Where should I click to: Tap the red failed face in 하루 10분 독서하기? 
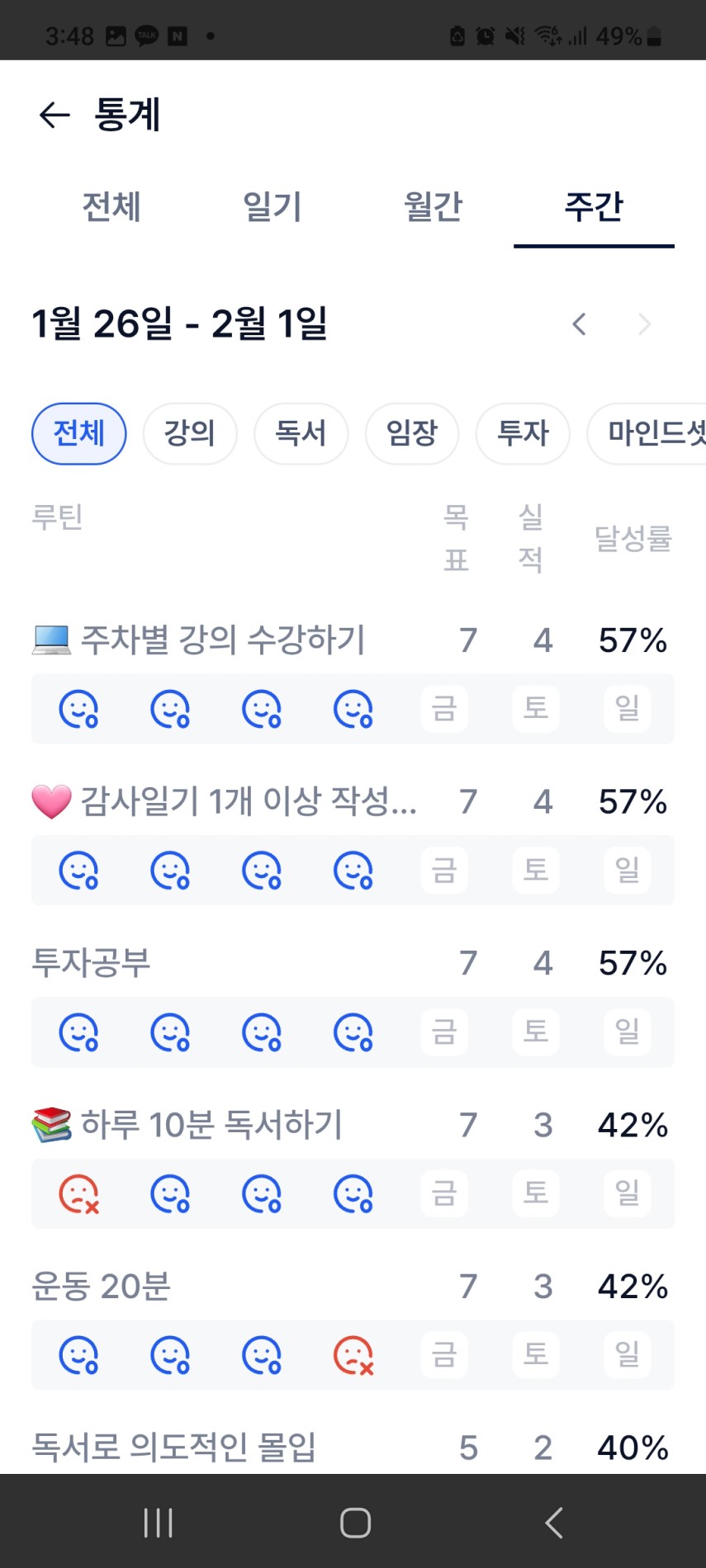(79, 1194)
